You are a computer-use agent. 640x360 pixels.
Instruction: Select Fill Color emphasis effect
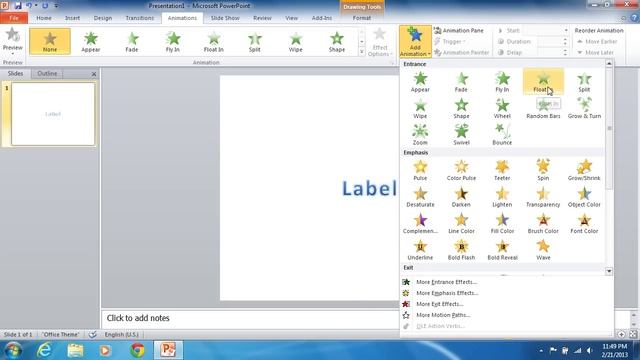(x=502, y=223)
